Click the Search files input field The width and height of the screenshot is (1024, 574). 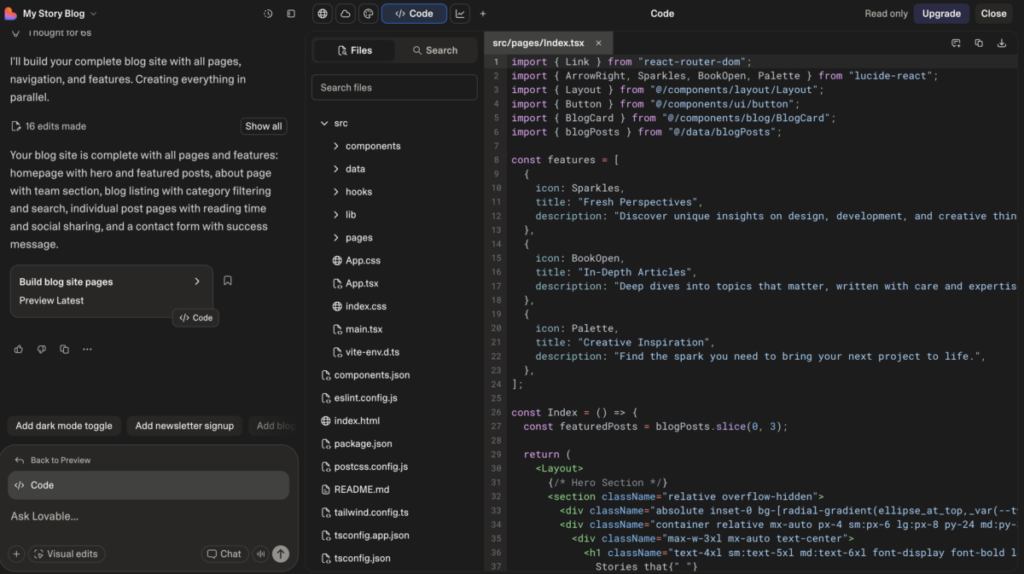point(394,87)
